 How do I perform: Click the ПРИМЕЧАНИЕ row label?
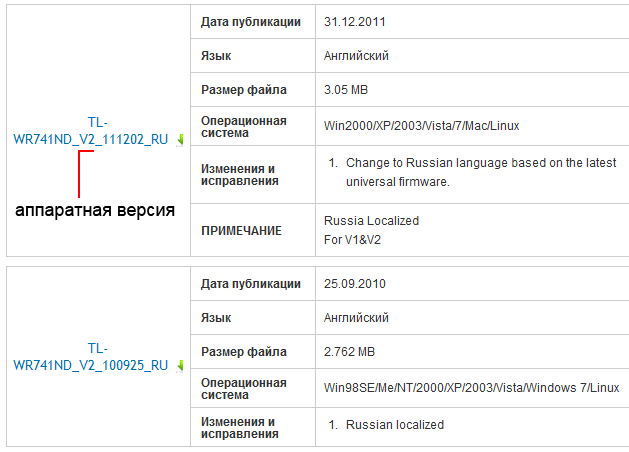click(241, 231)
